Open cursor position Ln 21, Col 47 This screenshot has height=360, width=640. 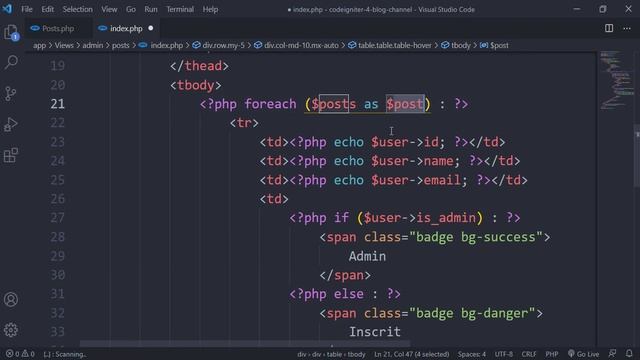411,354
